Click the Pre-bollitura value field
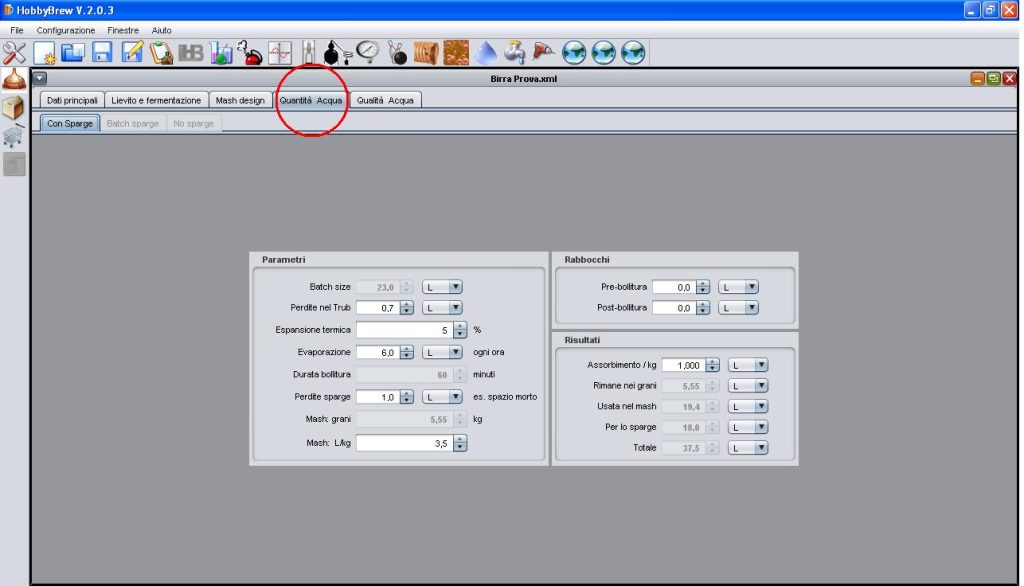This screenshot has width=1024, height=586. (674, 287)
